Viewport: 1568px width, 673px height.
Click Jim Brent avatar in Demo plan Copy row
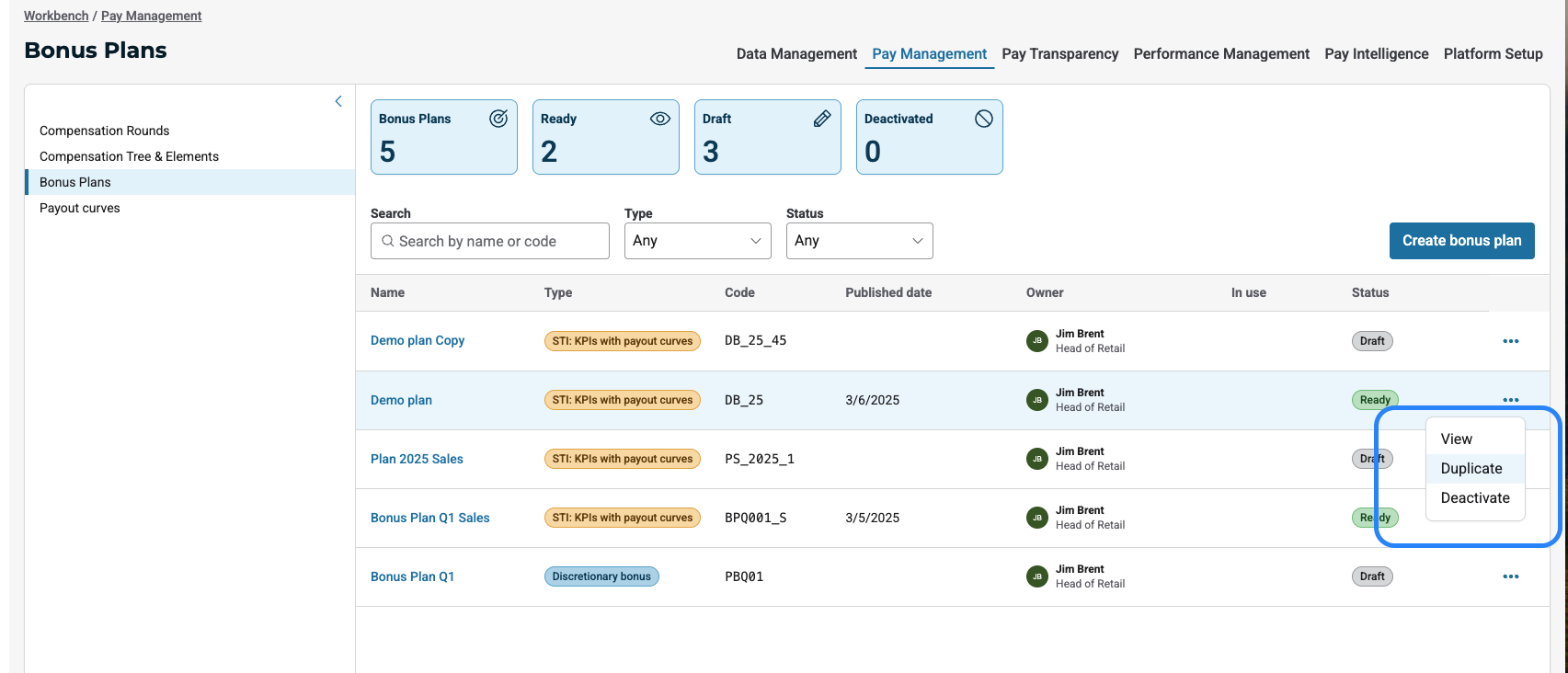(x=1036, y=341)
